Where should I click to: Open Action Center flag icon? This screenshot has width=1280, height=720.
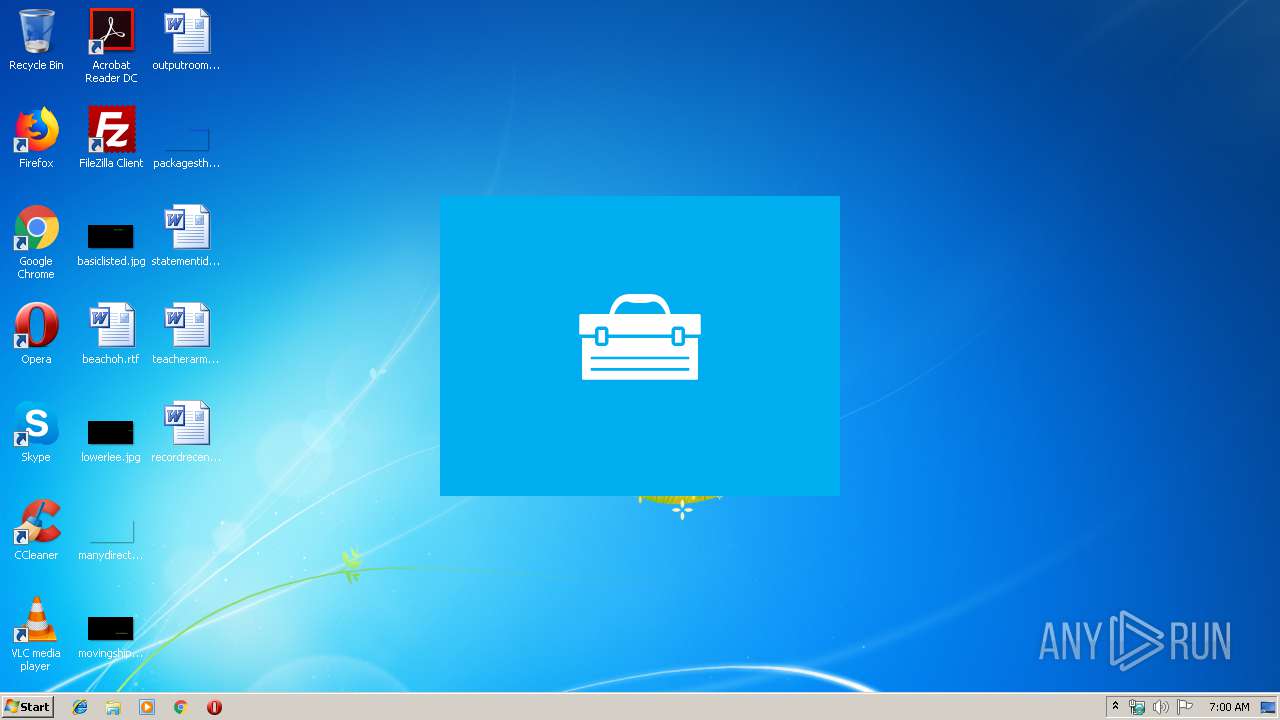coord(1184,707)
